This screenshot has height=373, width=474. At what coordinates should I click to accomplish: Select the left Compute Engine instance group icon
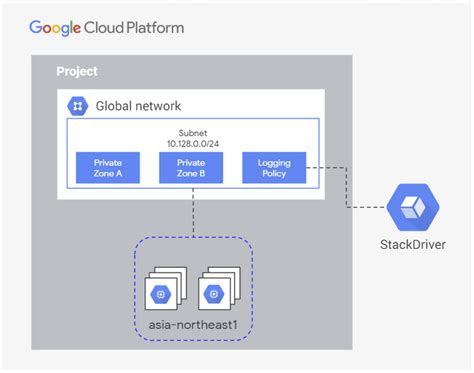pos(166,288)
